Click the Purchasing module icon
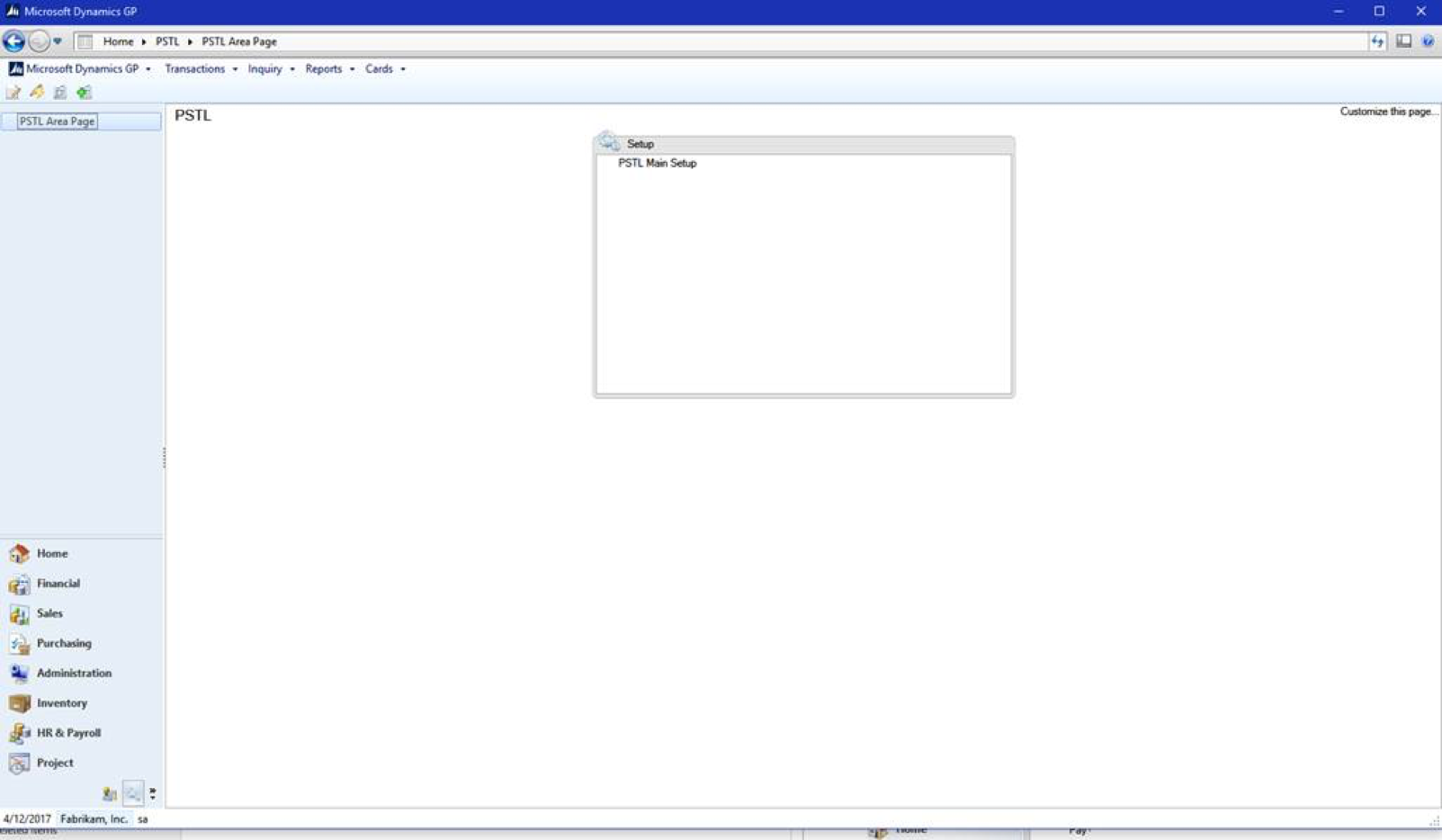The height and width of the screenshot is (840, 1442). (x=19, y=643)
